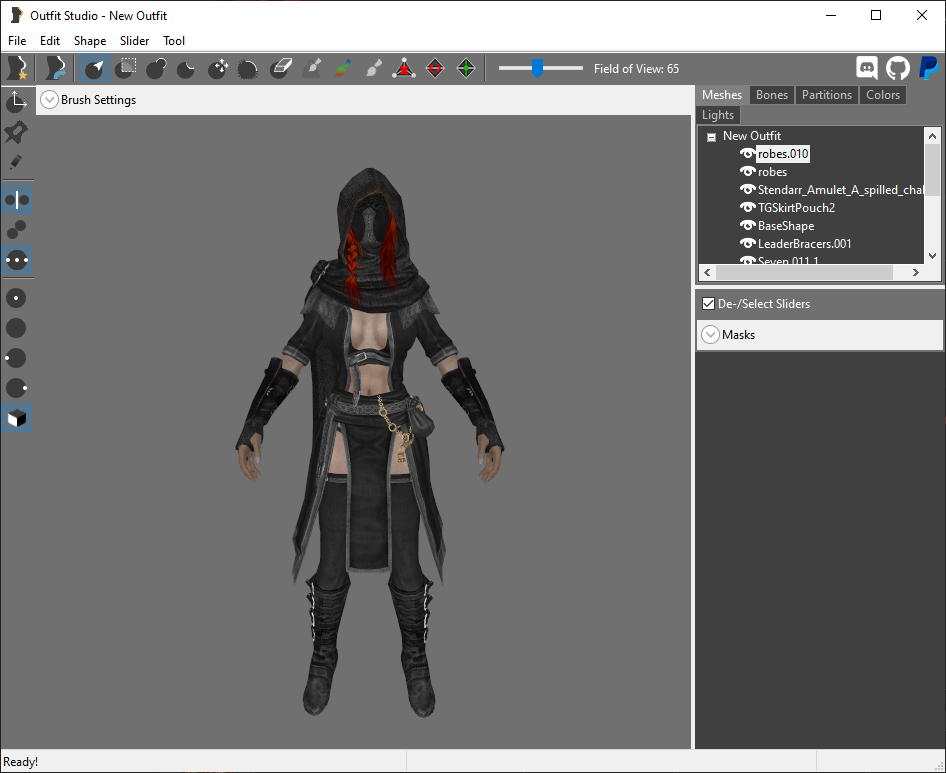Collapse the New Outfit tree node

click(711, 137)
